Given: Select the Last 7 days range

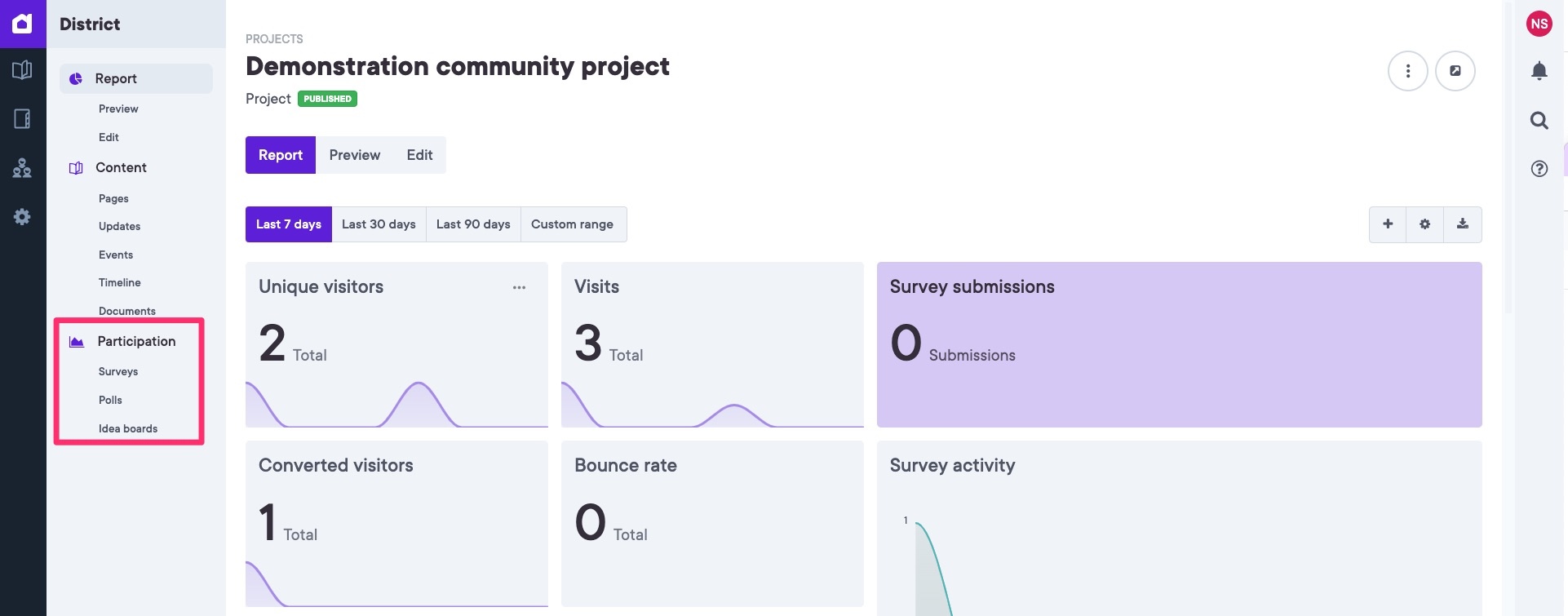Looking at the screenshot, I should (x=288, y=224).
